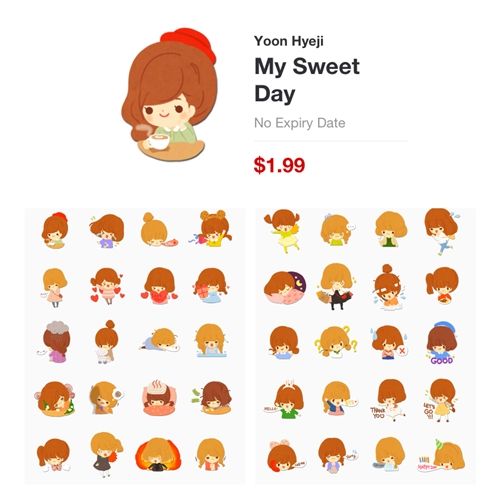Image resolution: width=500 pixels, height=500 pixels.
Task: Choose the girl holding gift box sticker
Action: 211,286
